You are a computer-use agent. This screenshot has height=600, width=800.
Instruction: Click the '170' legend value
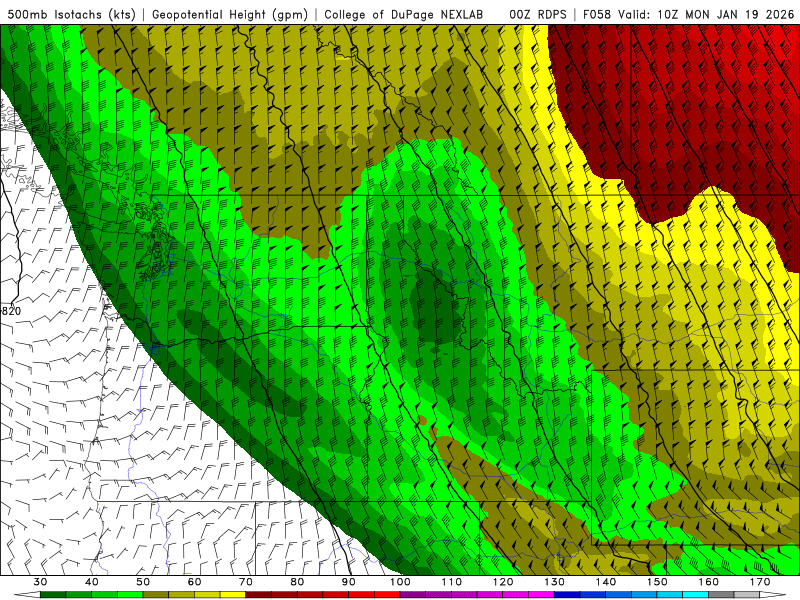tap(760, 582)
